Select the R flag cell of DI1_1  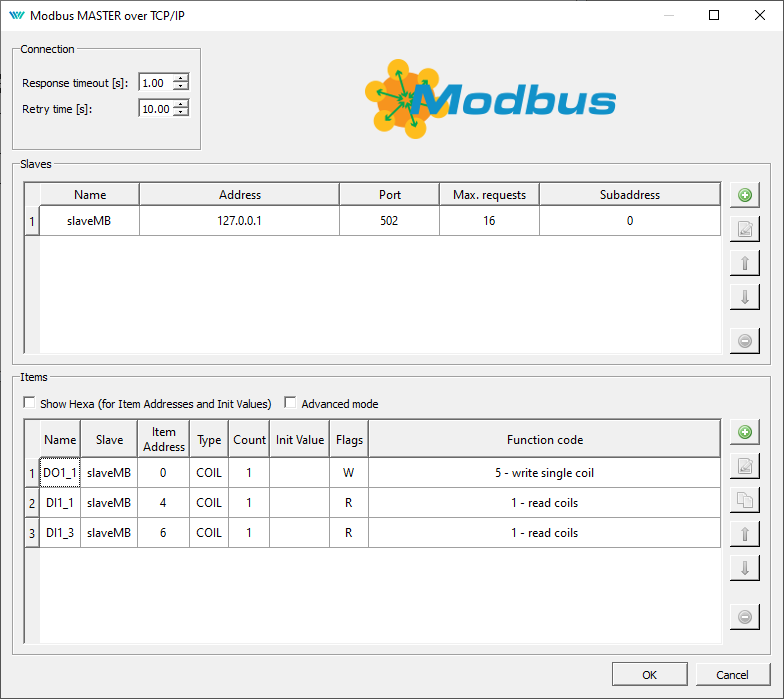click(x=349, y=502)
